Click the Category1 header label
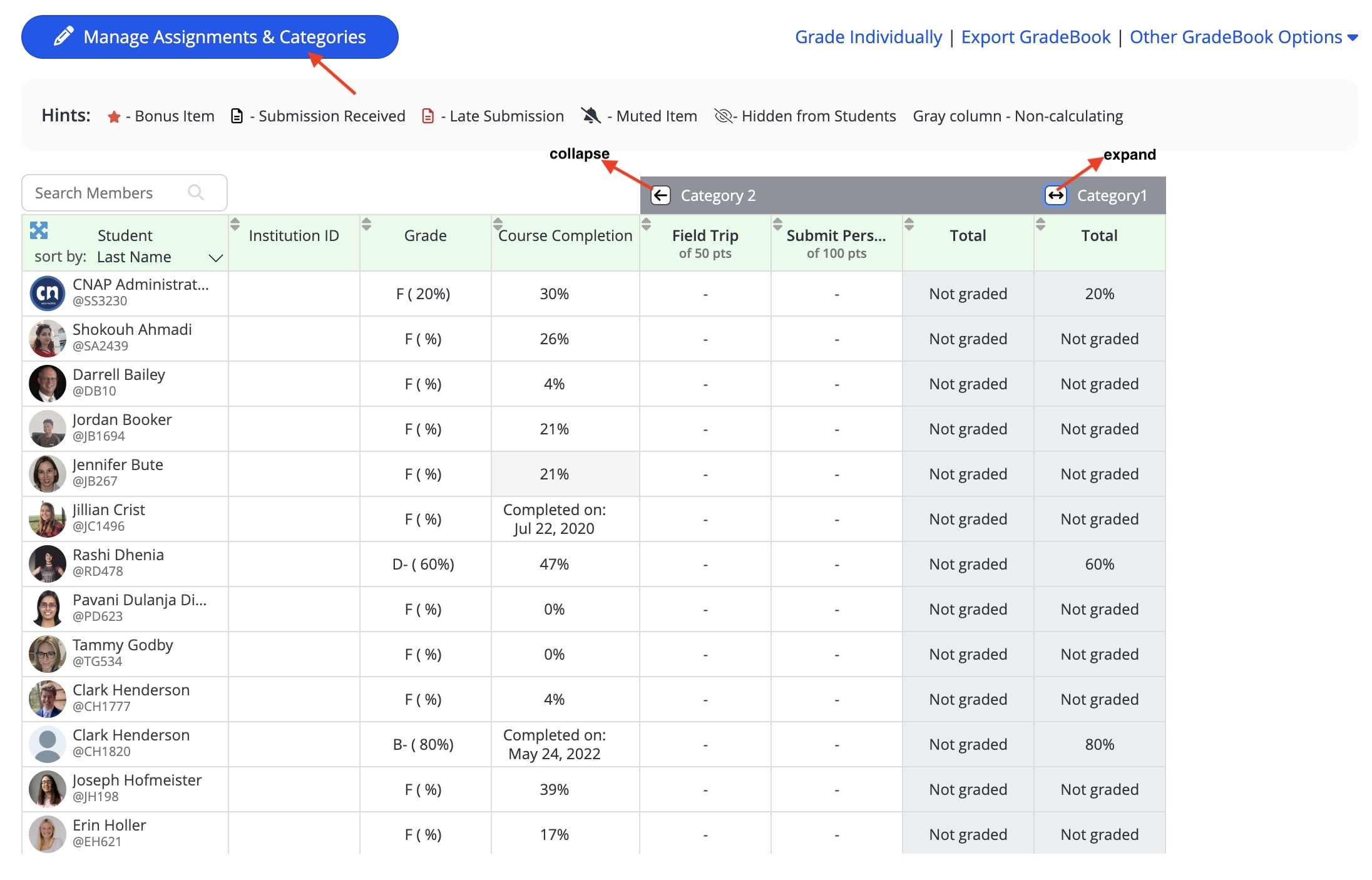1372x880 pixels. [x=1112, y=196]
